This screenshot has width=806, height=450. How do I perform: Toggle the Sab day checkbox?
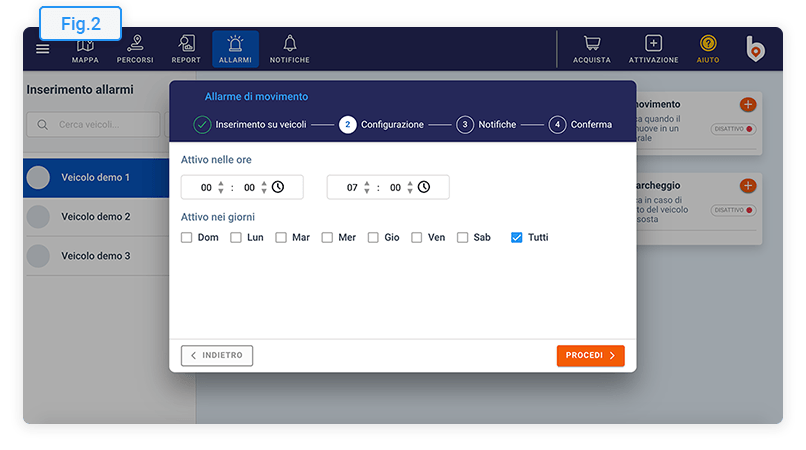point(463,238)
